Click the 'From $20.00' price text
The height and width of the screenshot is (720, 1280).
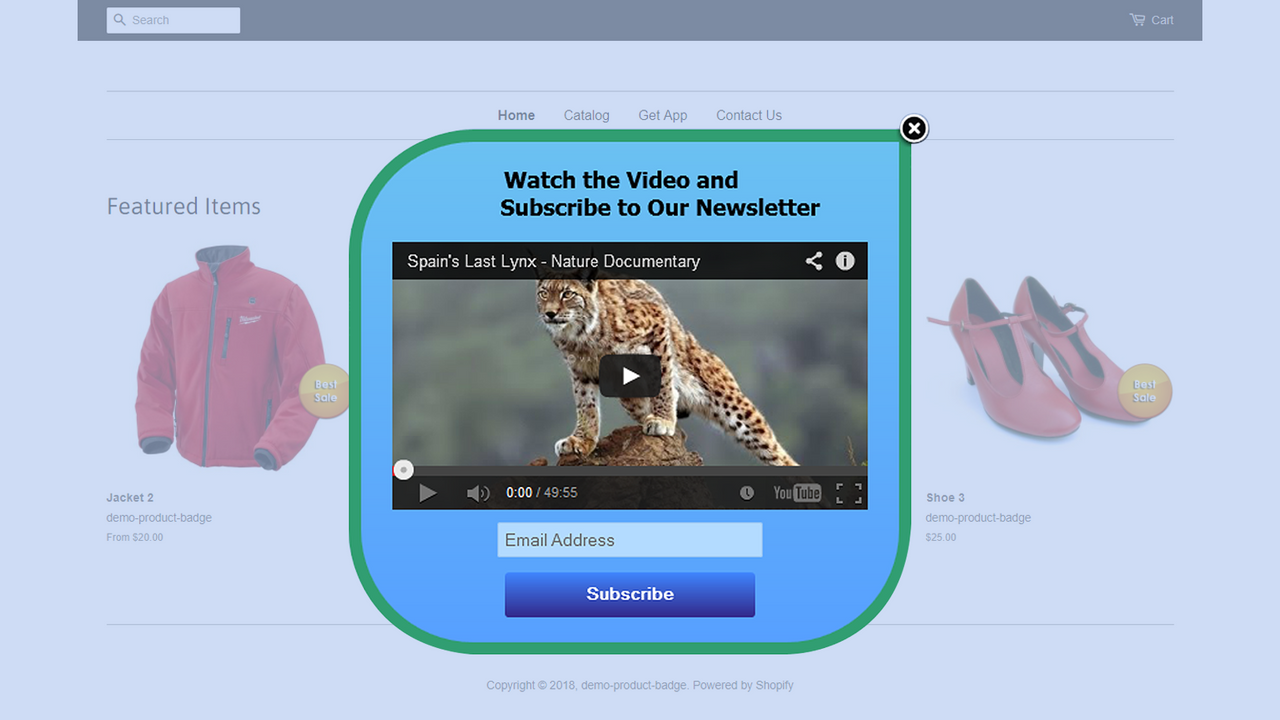click(x=135, y=537)
